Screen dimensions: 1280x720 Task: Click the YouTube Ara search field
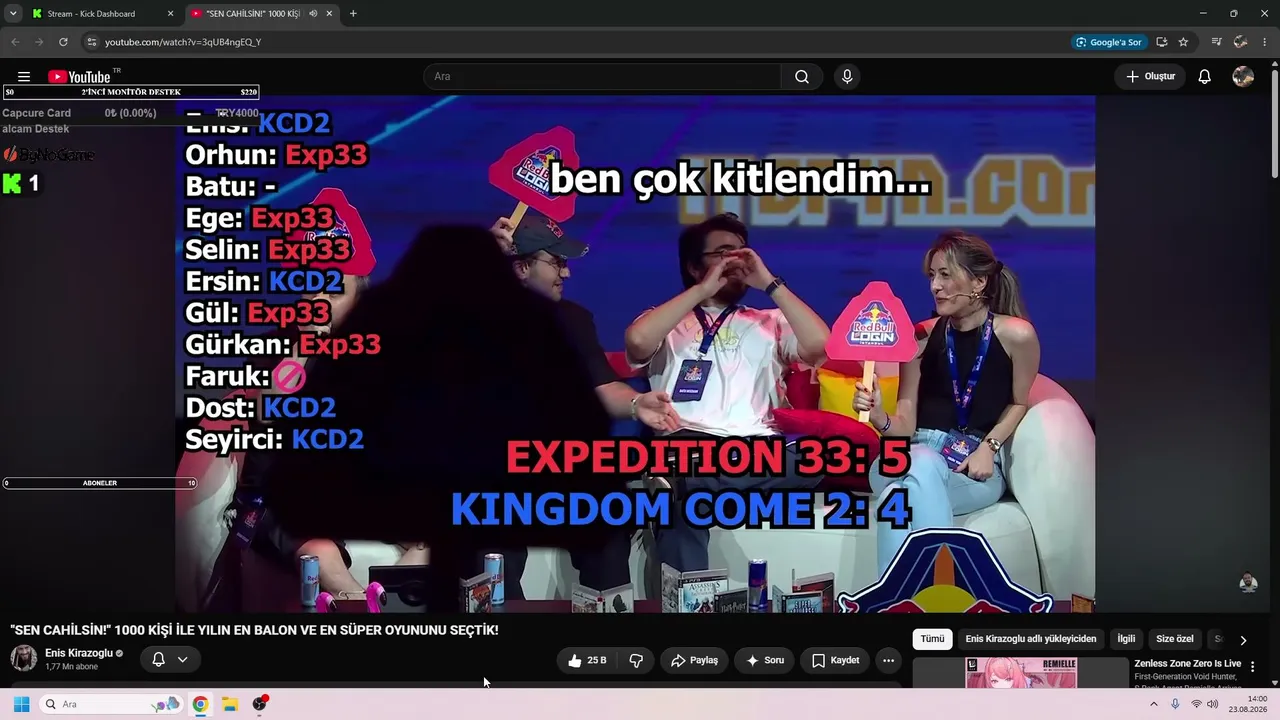602,77
